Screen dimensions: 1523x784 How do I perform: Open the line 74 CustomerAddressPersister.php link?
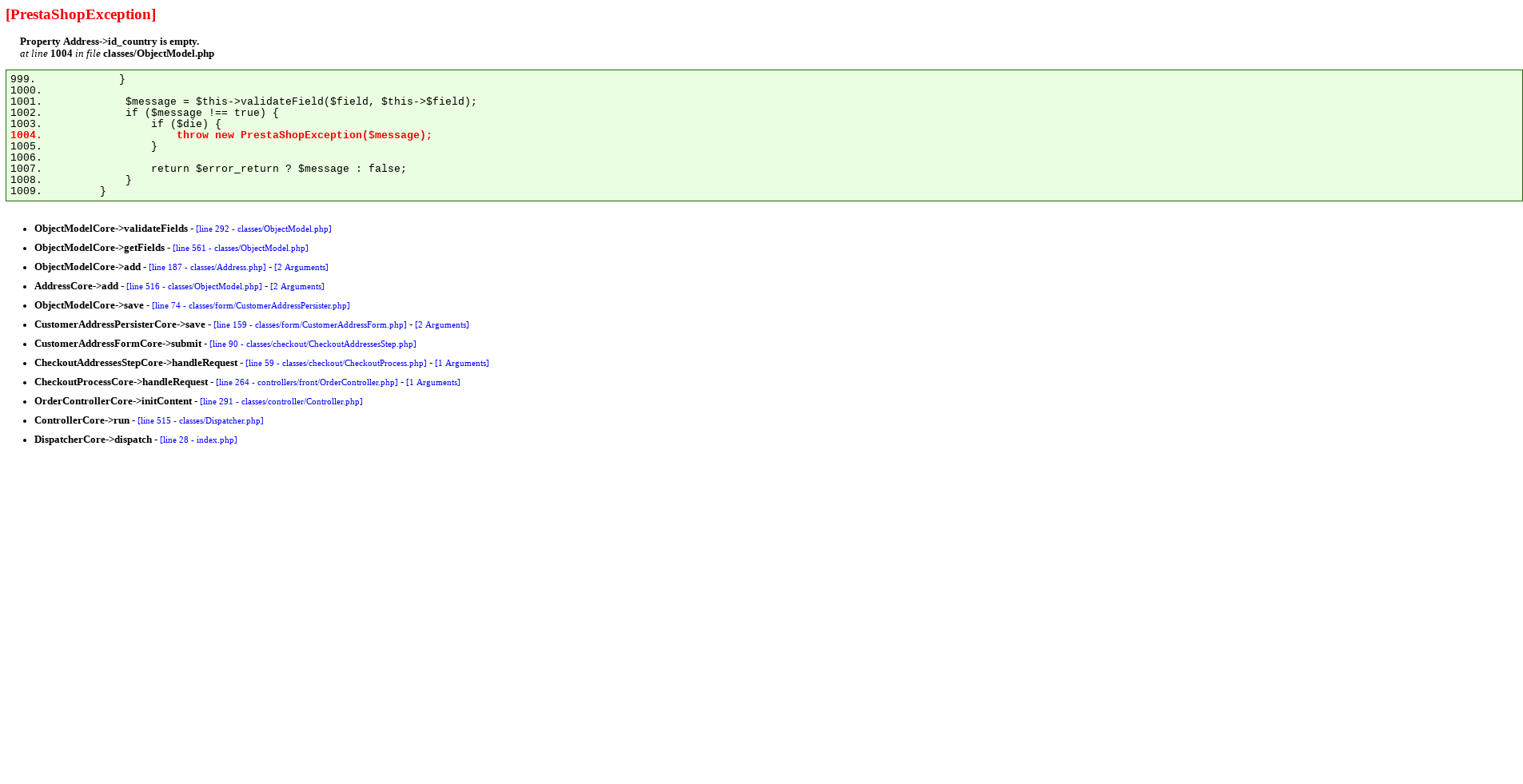251,306
